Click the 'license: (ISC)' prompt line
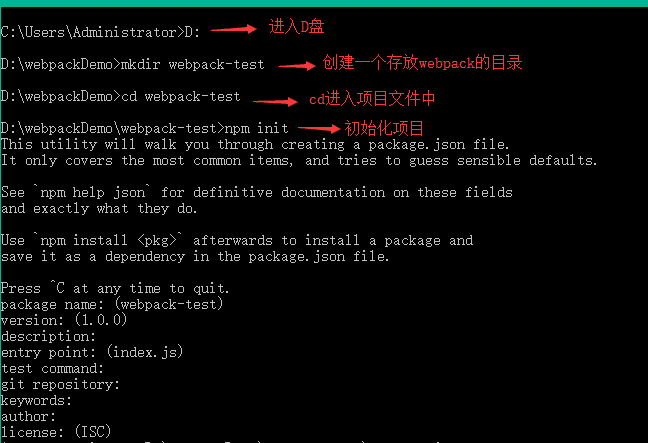Screen dimensions: 648x443 tap(56, 432)
